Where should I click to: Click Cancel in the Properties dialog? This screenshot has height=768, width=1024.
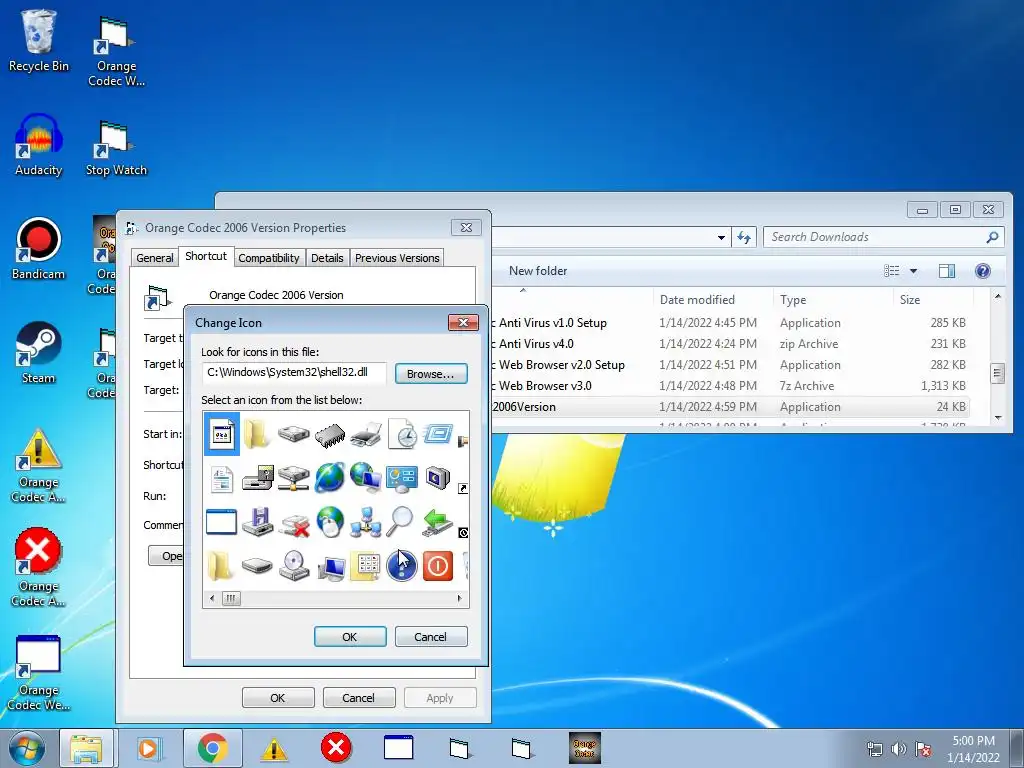(359, 697)
